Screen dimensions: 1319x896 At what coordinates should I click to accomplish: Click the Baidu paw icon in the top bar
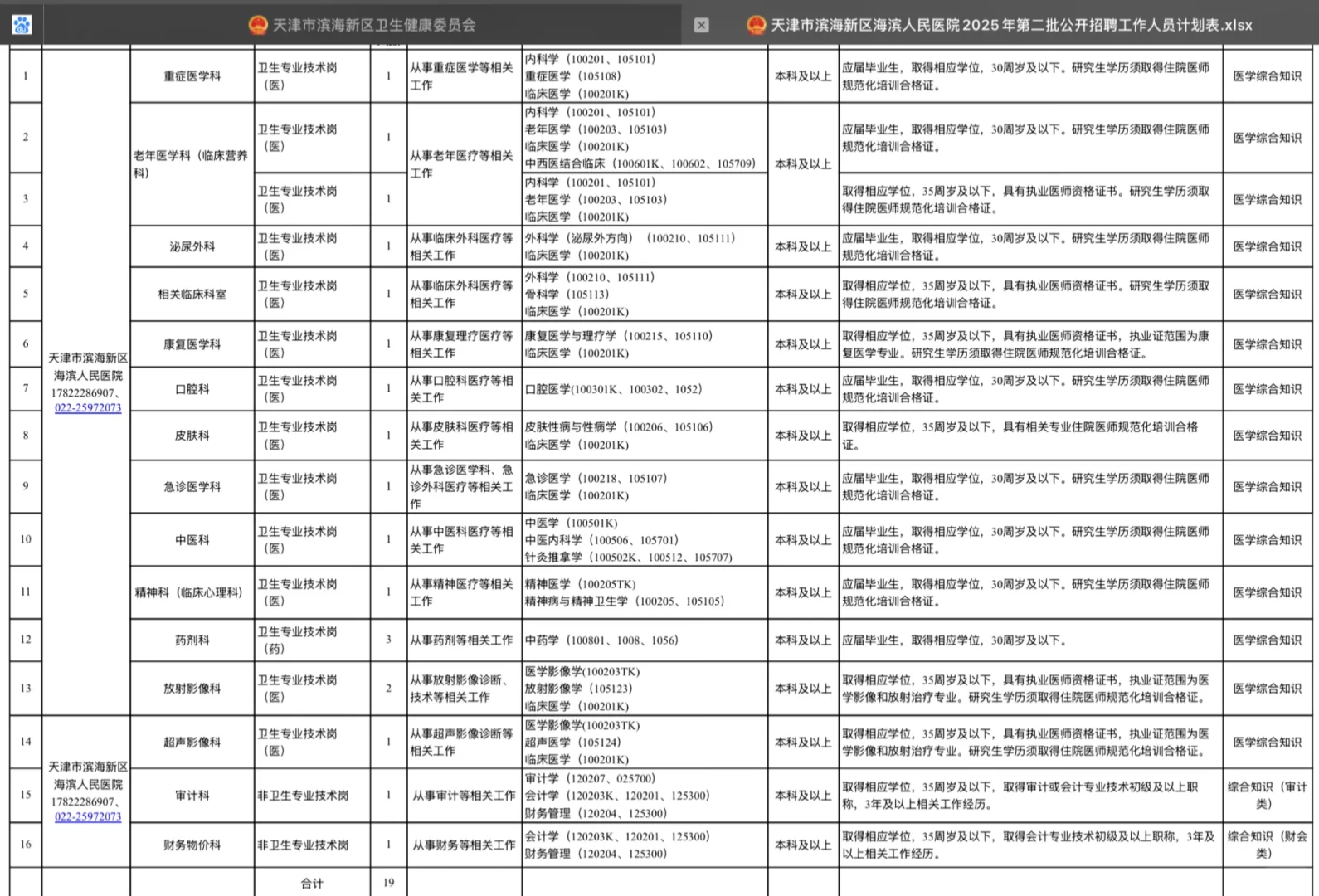tap(22, 25)
